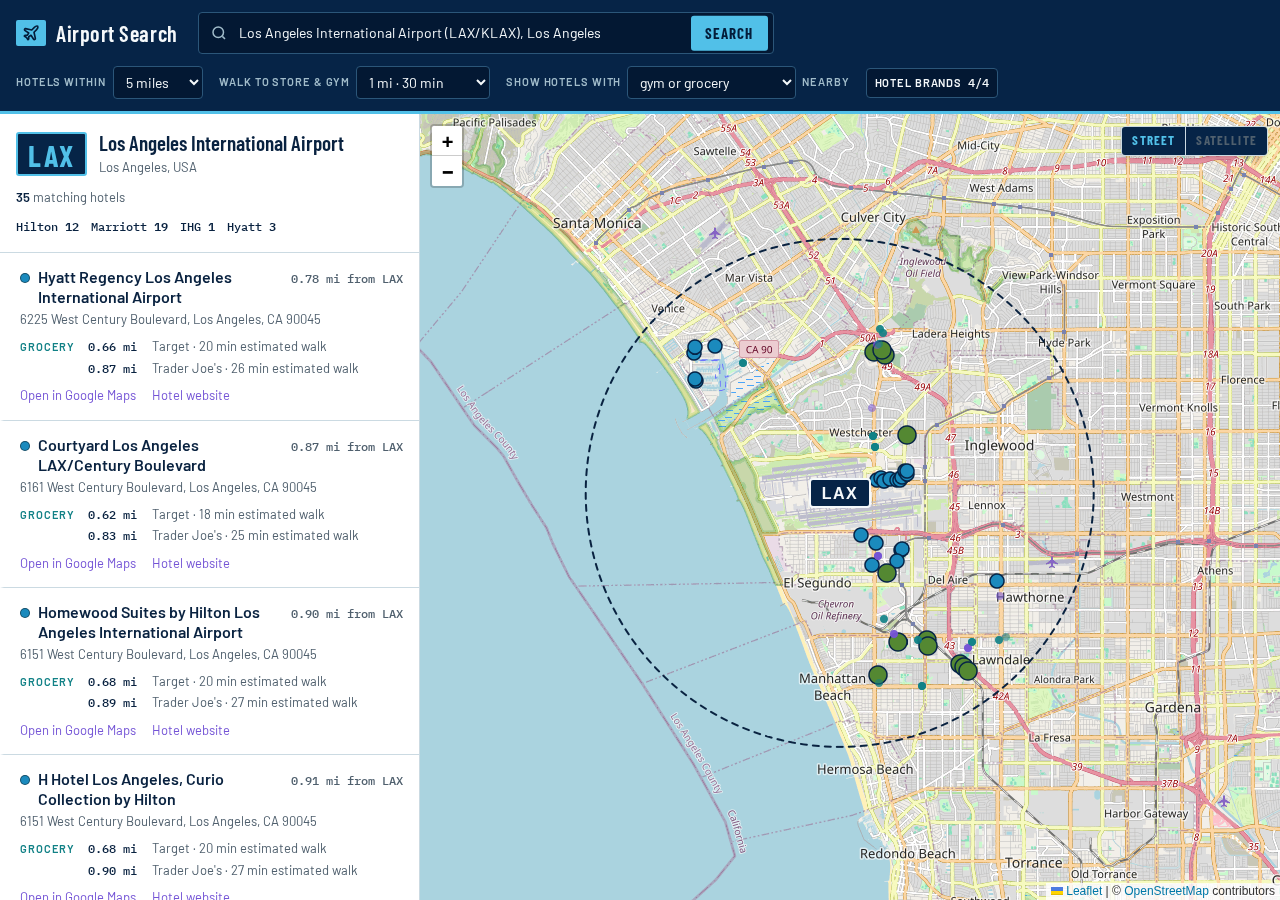Select Homewood Suites by Hilton listing title
This screenshot has height=900, width=1280.
[149, 623]
